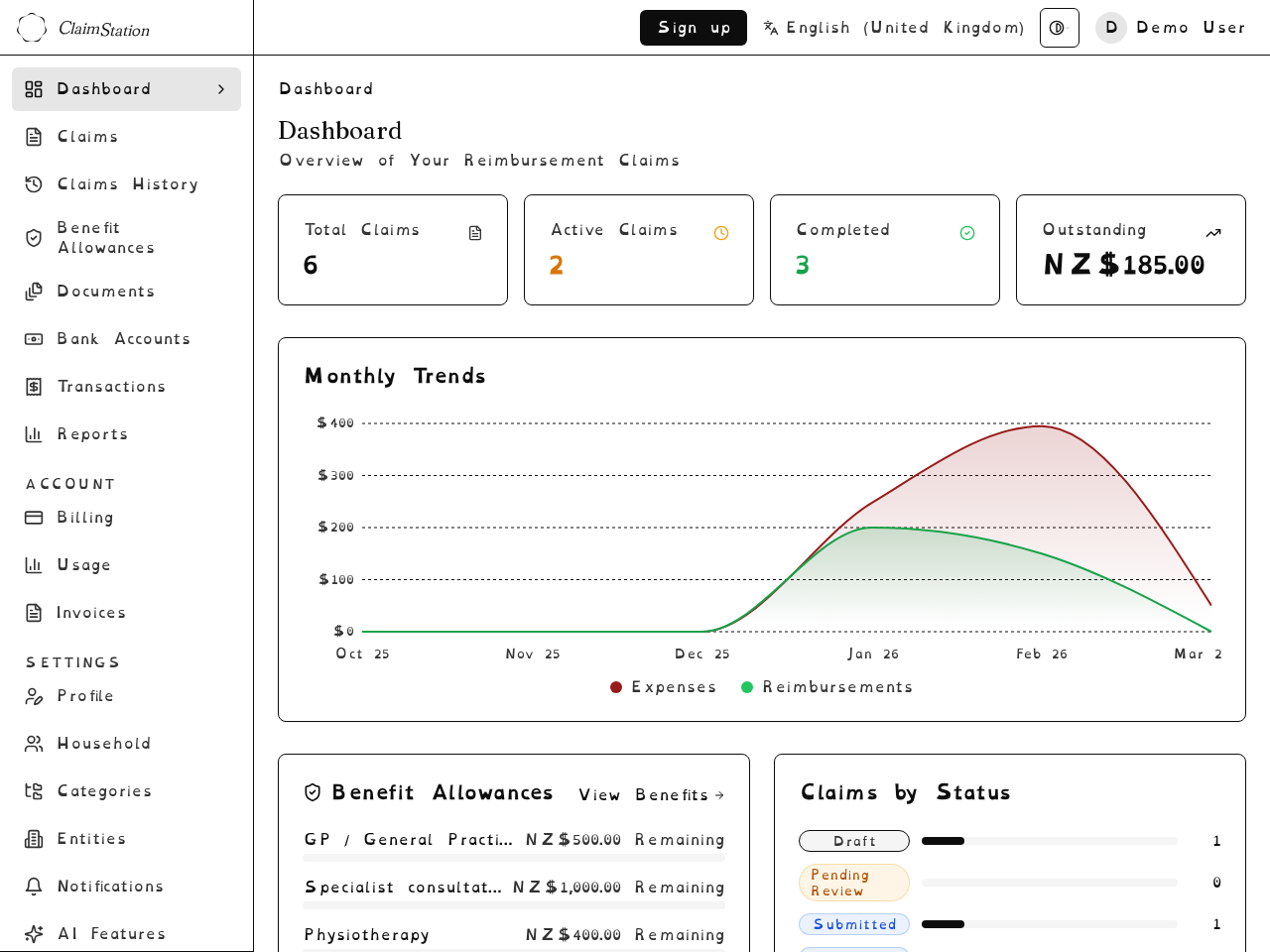Click the Billing credit card icon
Image resolution: width=1270 pixels, height=952 pixels.
click(x=34, y=518)
